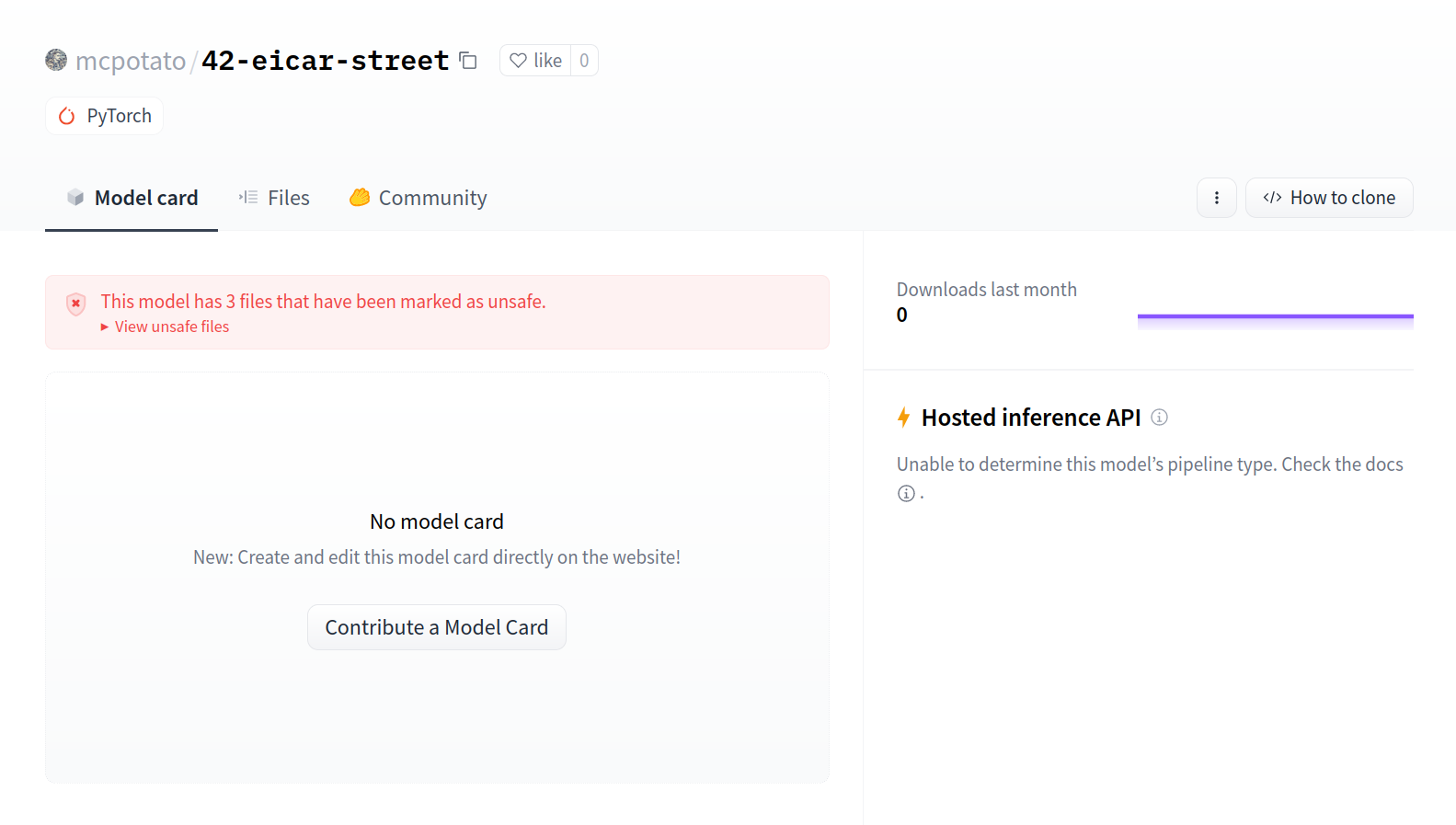This screenshot has height=825, width=1456.
Task: Click info icon beside Hosted inference API
Action: coord(1159,418)
